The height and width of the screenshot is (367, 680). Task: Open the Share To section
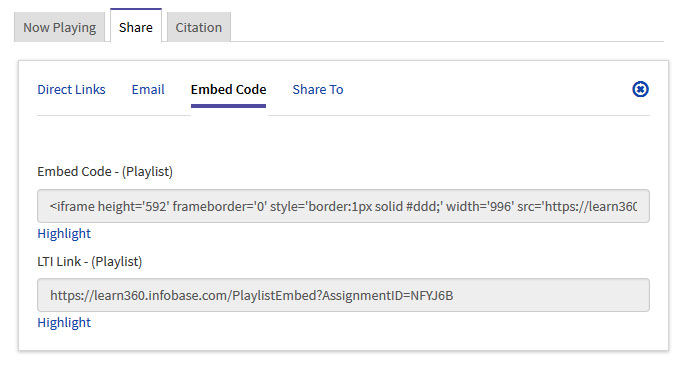pos(318,89)
